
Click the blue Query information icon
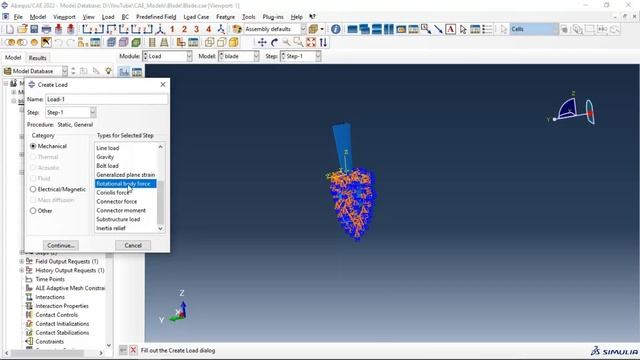pos(336,29)
